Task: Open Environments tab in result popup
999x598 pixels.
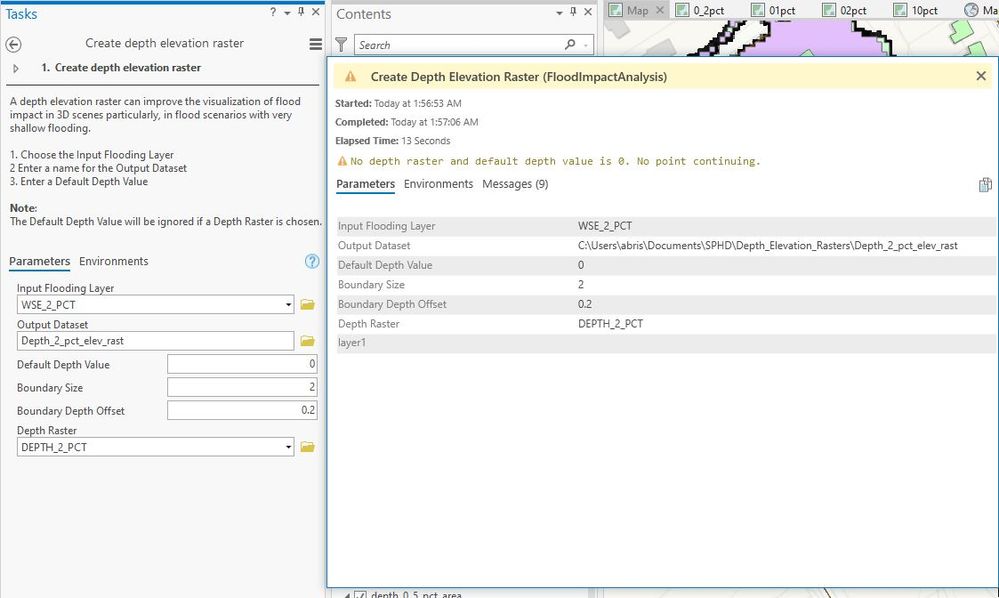Action: [438, 184]
